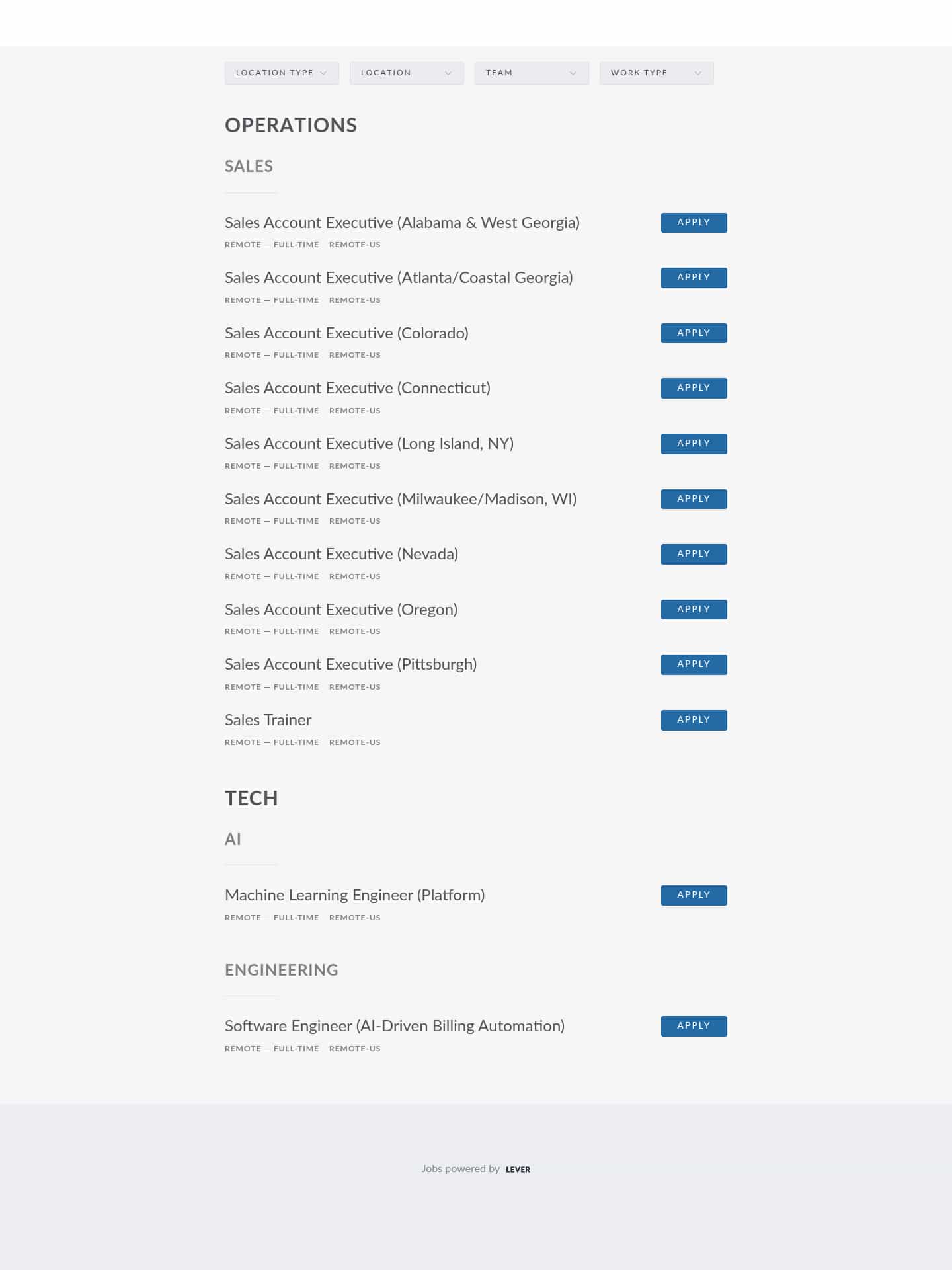The image size is (952, 1270).
Task: Apply to Machine Learning Engineer position
Action: point(694,895)
